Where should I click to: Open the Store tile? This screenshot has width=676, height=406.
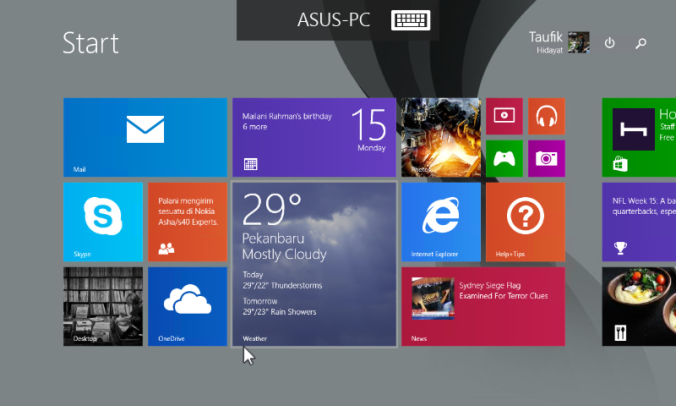[x=639, y=137]
